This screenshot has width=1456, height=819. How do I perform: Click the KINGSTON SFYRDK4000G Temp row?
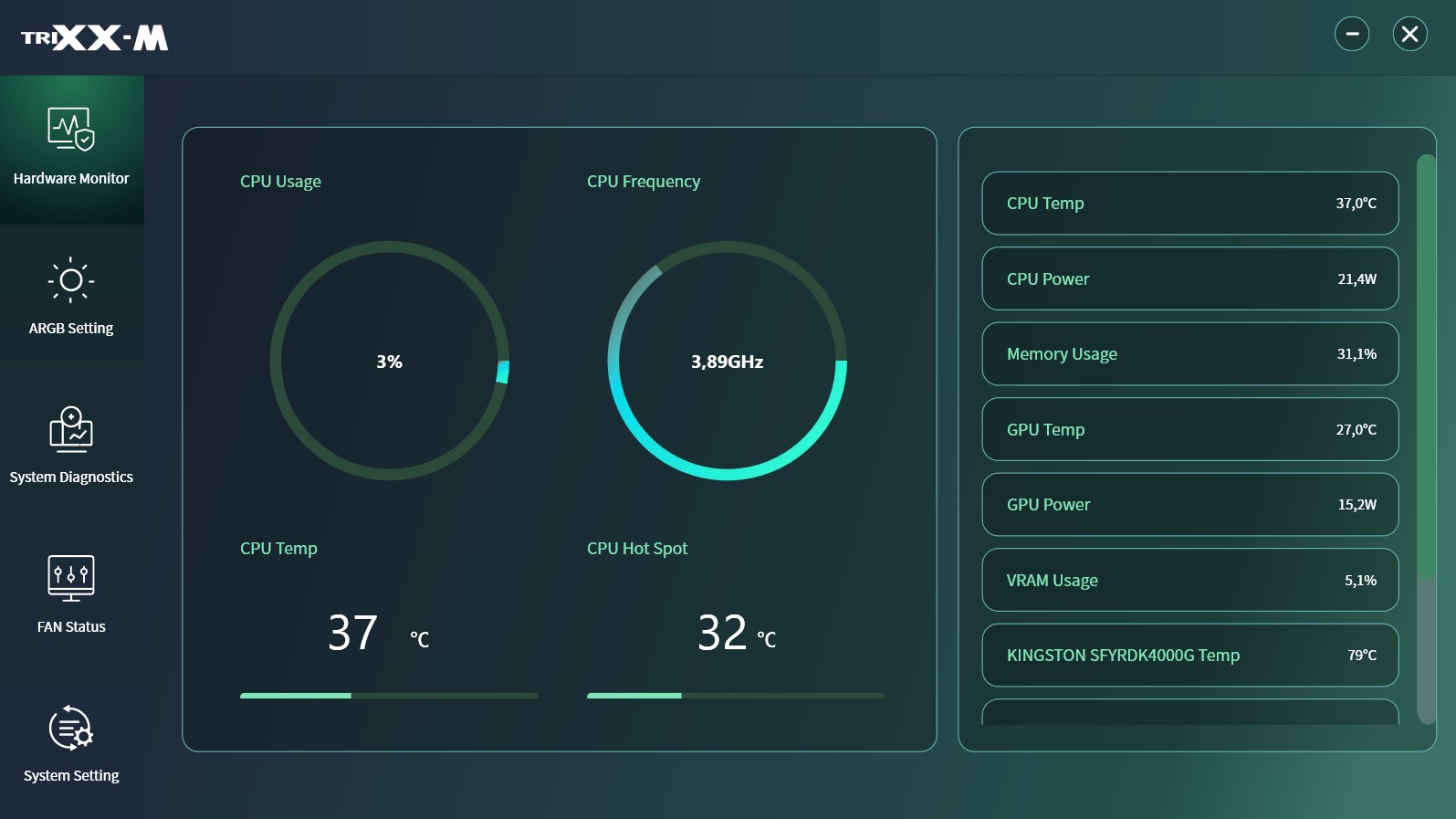[1189, 655]
